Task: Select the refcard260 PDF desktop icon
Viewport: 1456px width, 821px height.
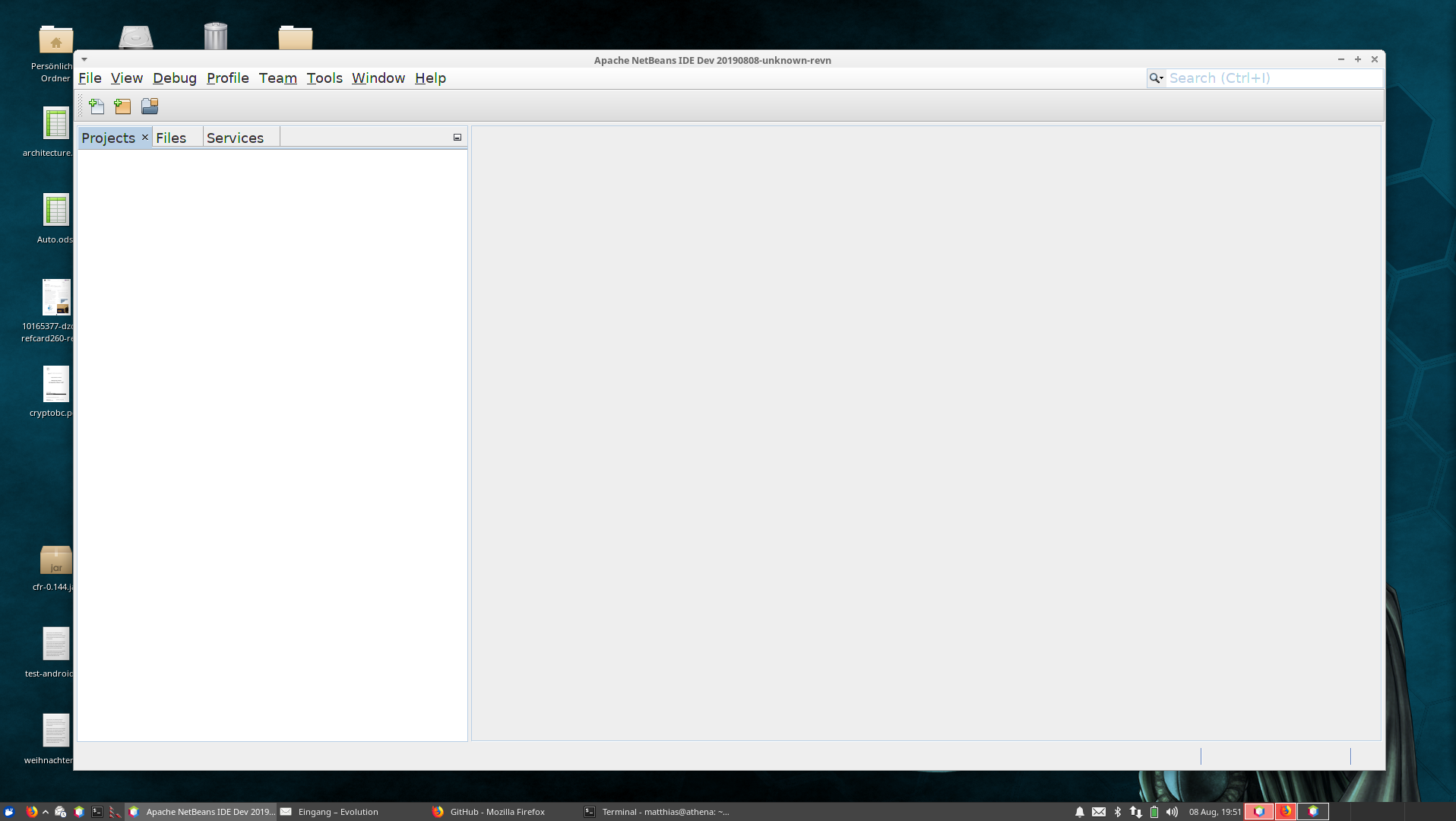Action: [x=55, y=297]
